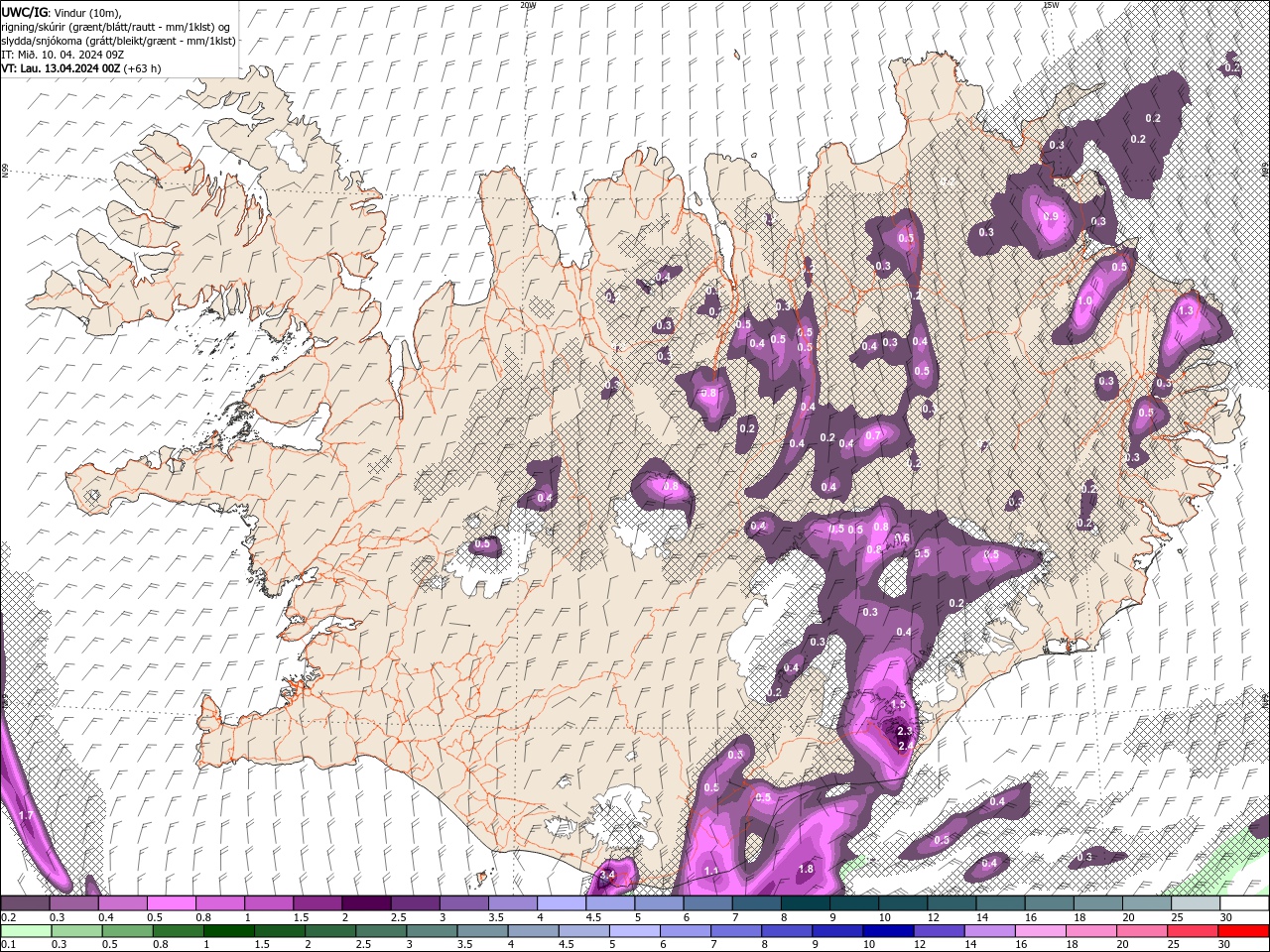
Task: Pick the grey-blue rain swatch between 3.5 and 4
Action: point(482,931)
